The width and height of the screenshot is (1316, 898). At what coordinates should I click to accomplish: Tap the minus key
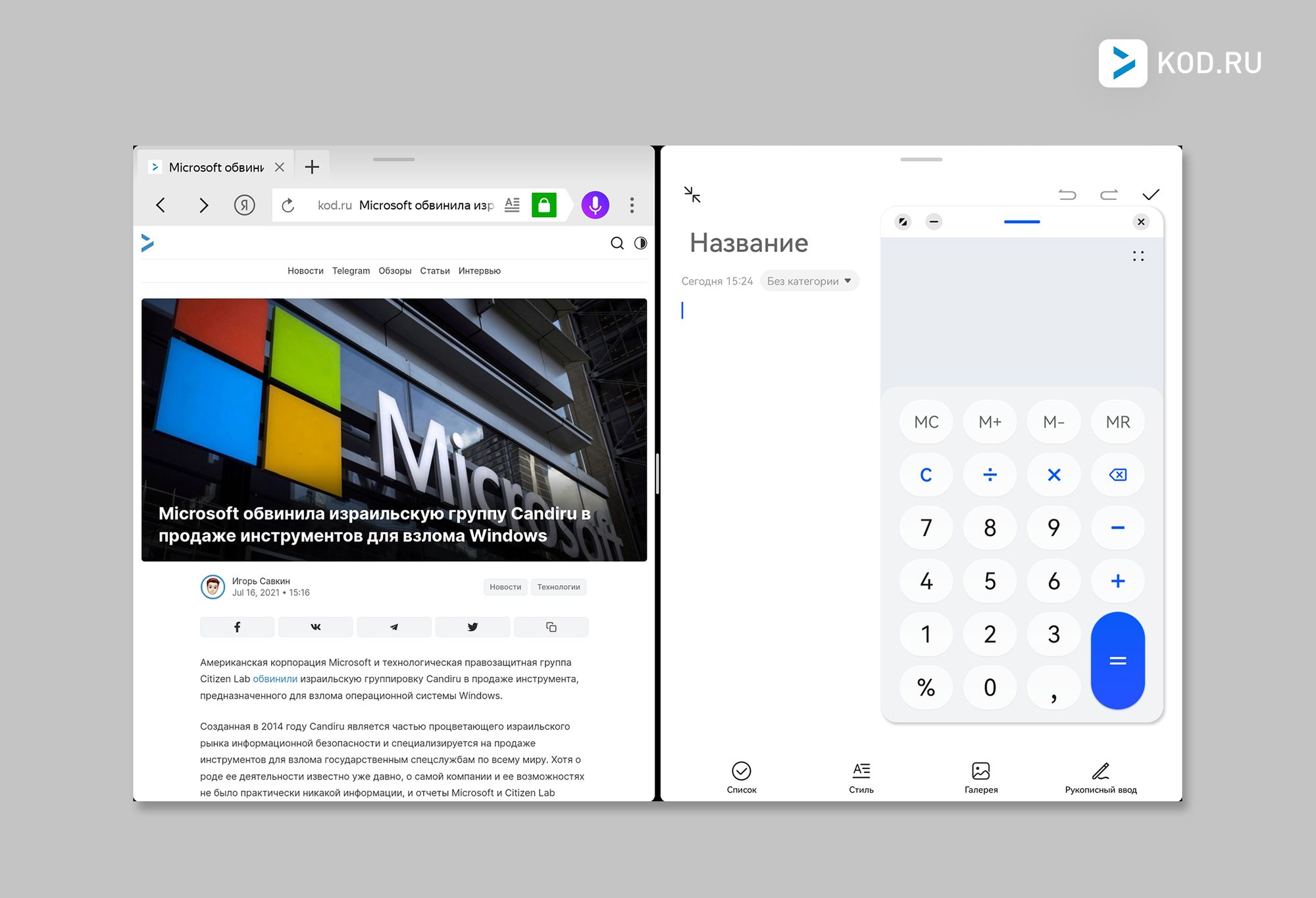(1117, 528)
